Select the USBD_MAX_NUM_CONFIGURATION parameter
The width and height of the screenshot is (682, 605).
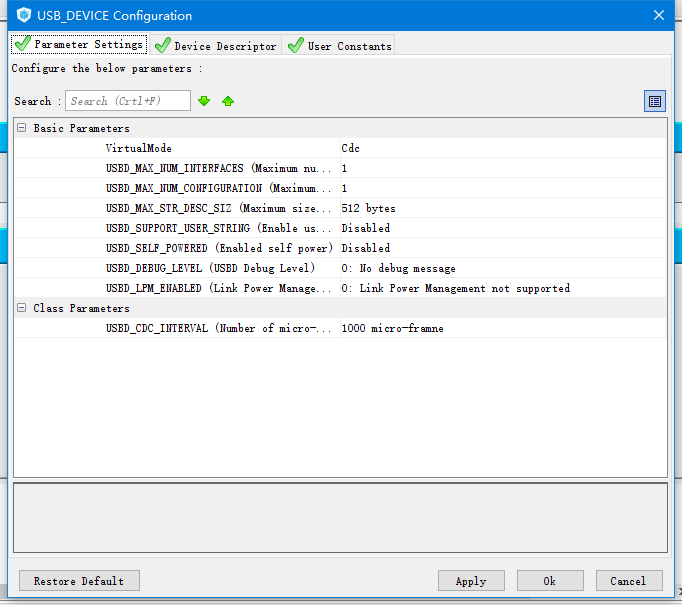tap(218, 188)
